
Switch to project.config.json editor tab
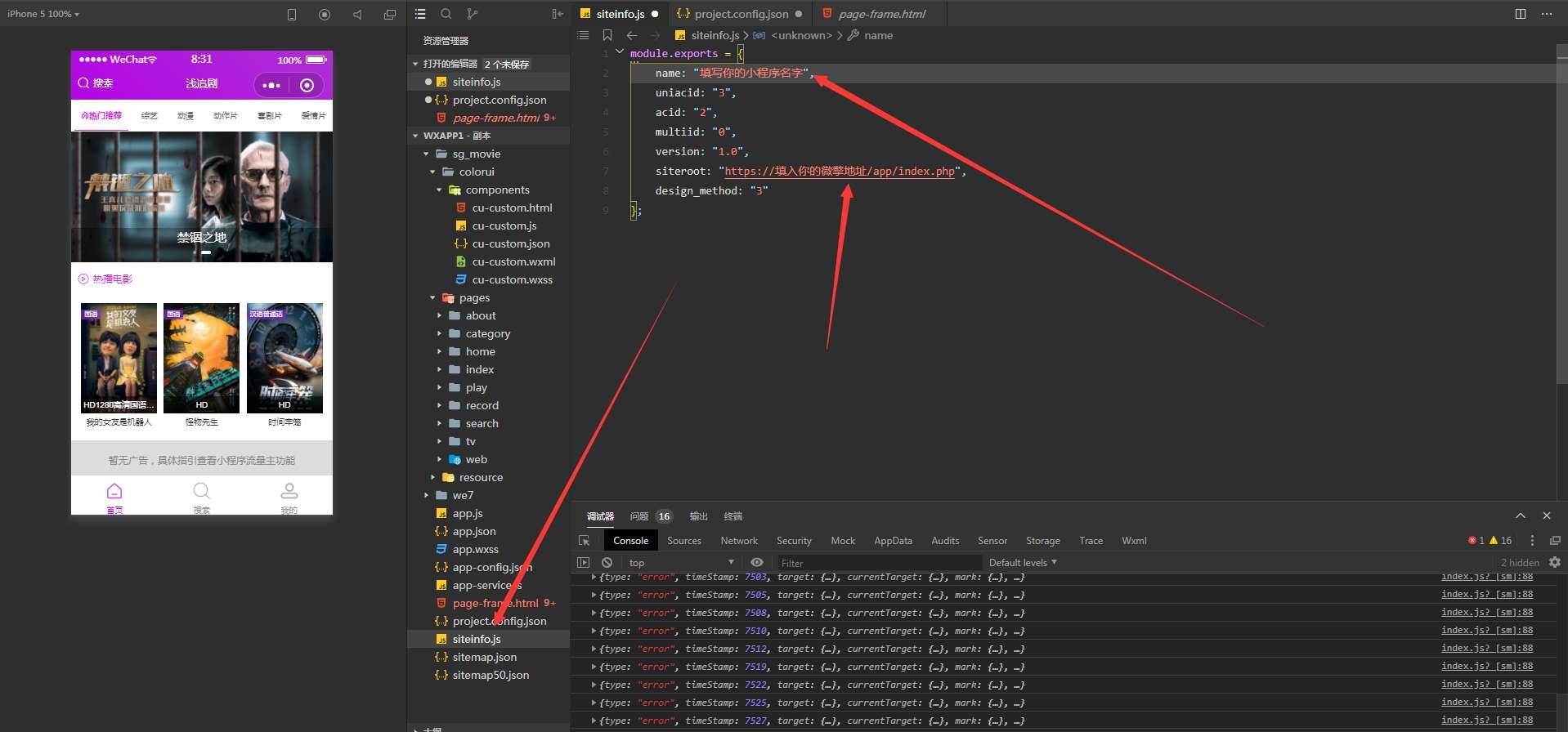pyautogui.click(x=741, y=14)
